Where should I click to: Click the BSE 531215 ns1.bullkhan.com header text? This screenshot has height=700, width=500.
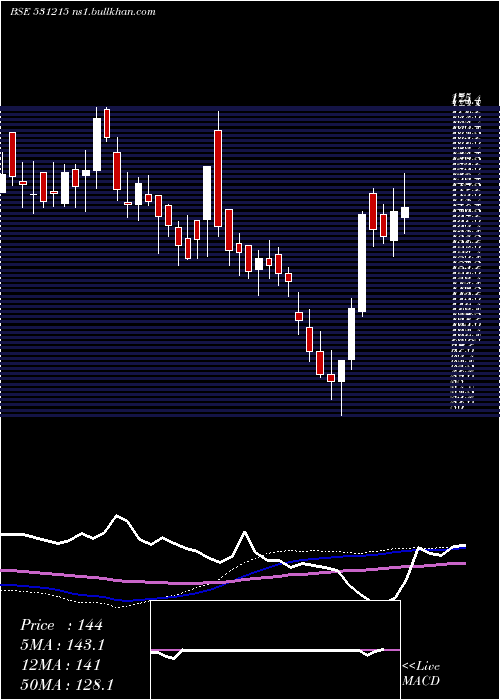[x=83, y=12]
